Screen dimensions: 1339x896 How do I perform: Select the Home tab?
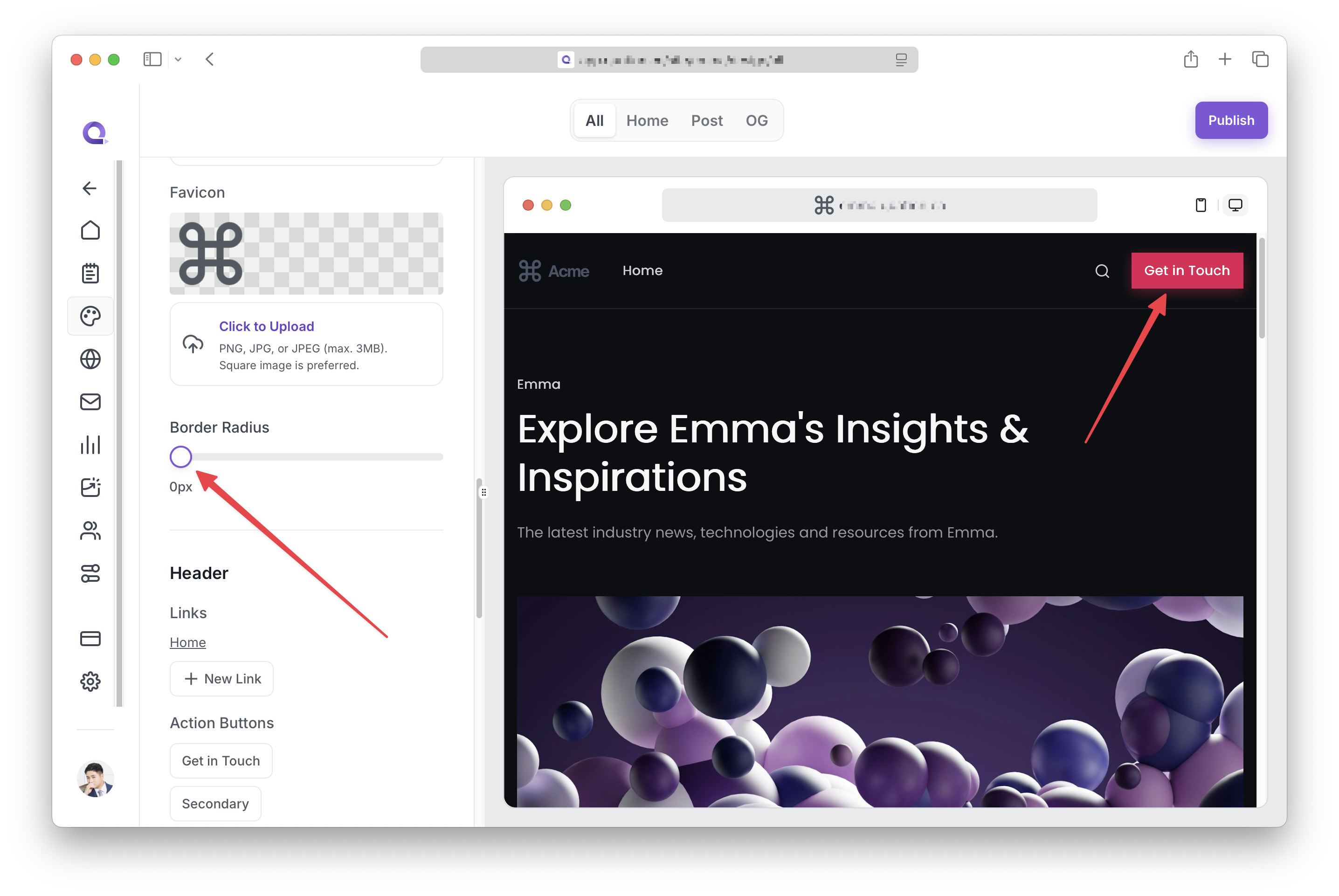click(x=647, y=121)
